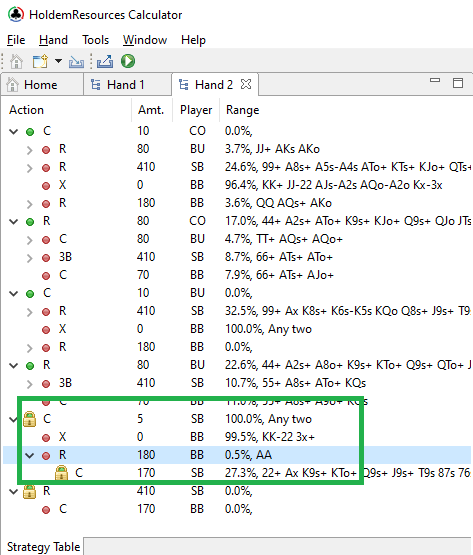Open the Tools menu

click(x=96, y=40)
